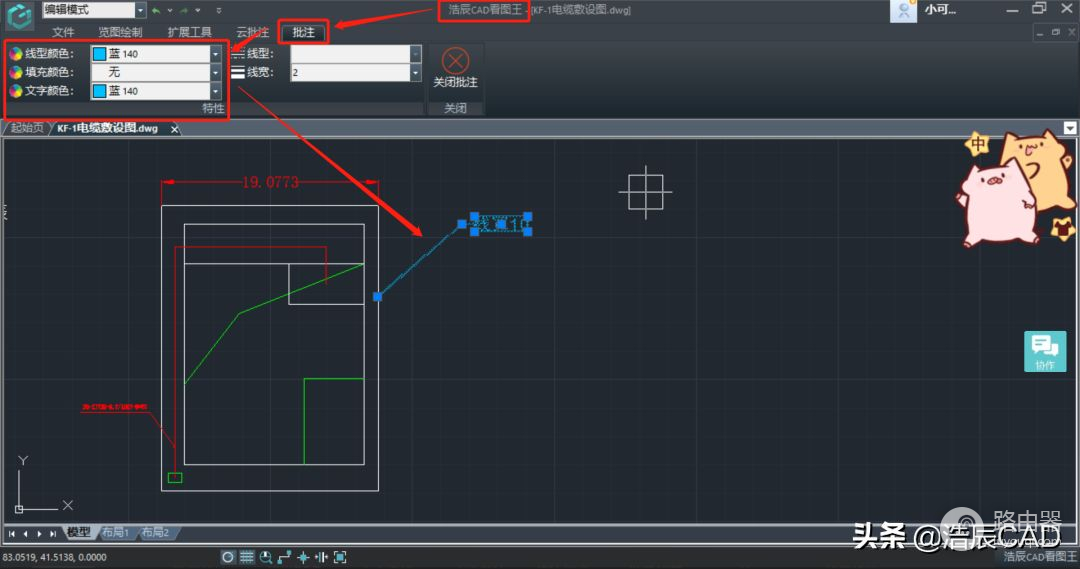
Task: Click the blue swatch in 文字颜色 field
Action: 100,91
